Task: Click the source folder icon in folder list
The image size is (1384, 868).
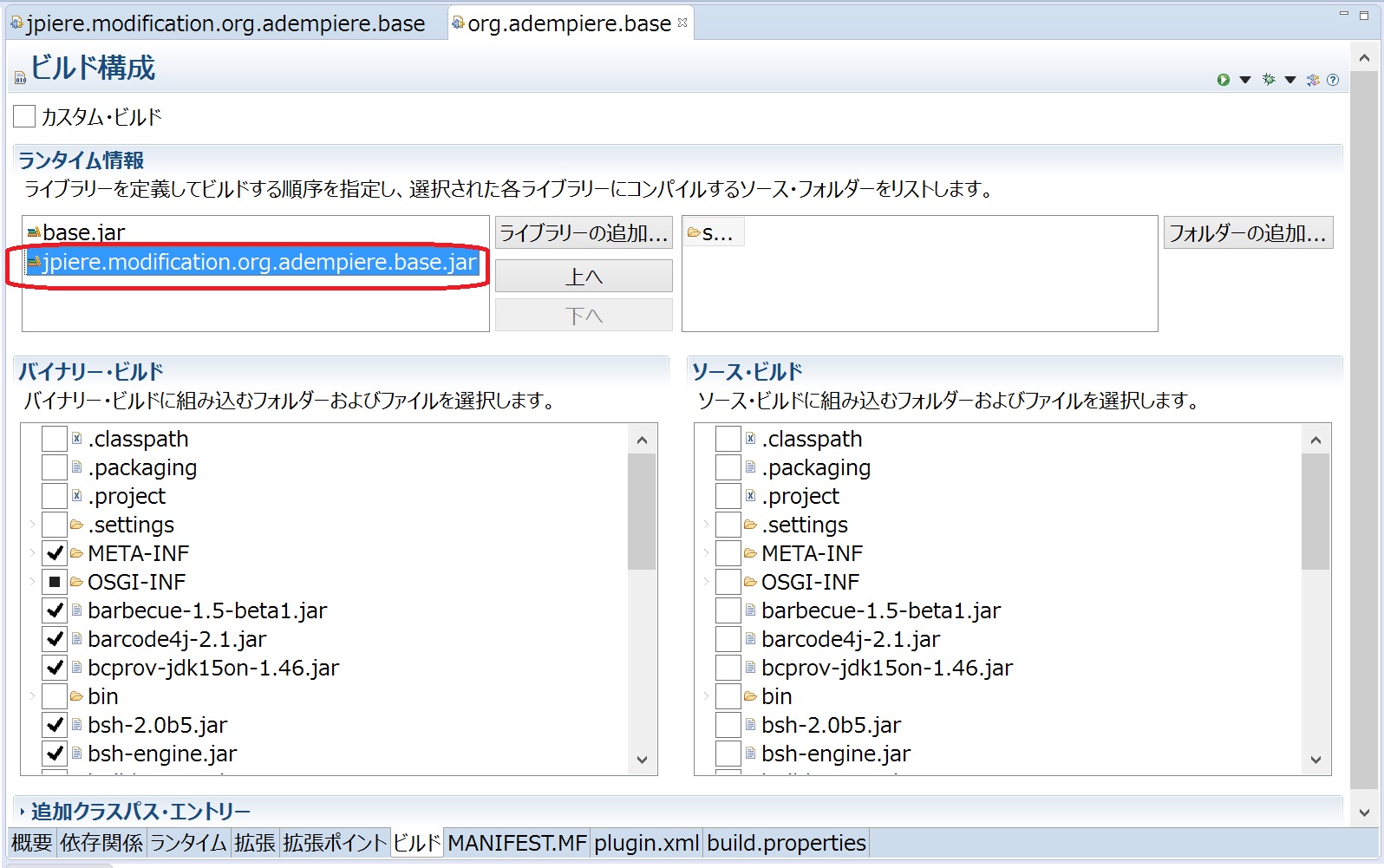Action: (x=694, y=232)
